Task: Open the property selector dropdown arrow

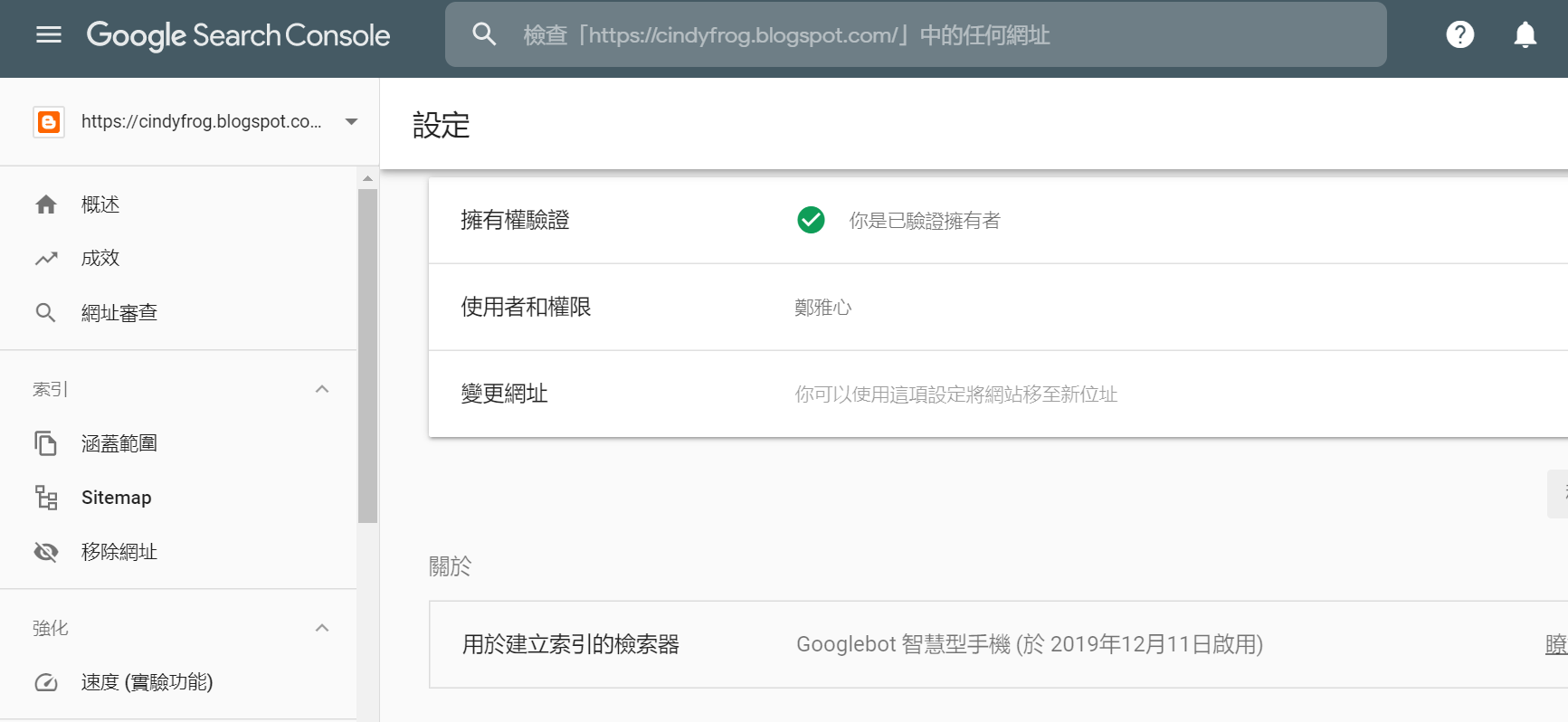Action: 352,121
